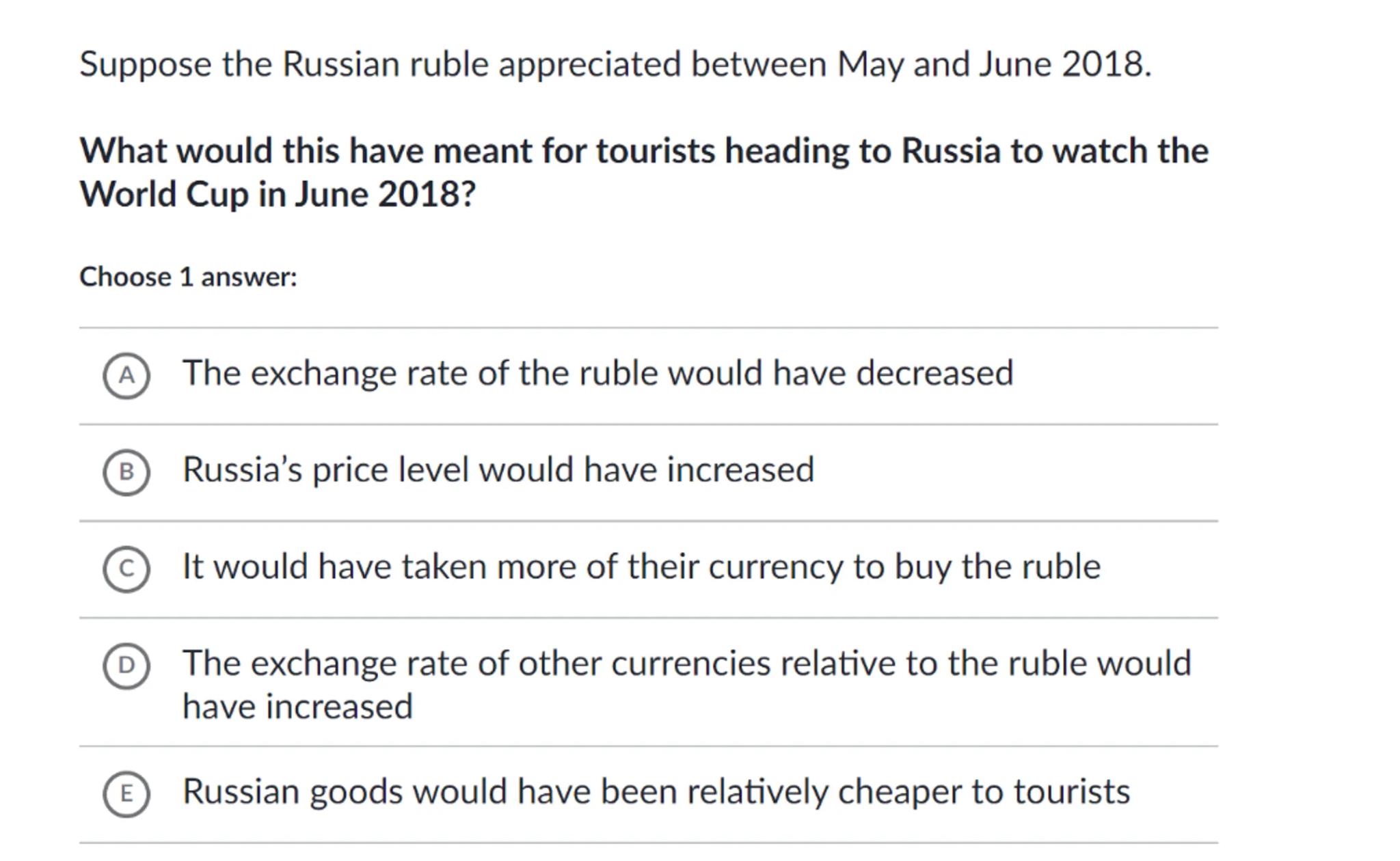Mark the option D radio circle
This screenshot has height=861, width=1400.
pyautogui.click(x=126, y=666)
